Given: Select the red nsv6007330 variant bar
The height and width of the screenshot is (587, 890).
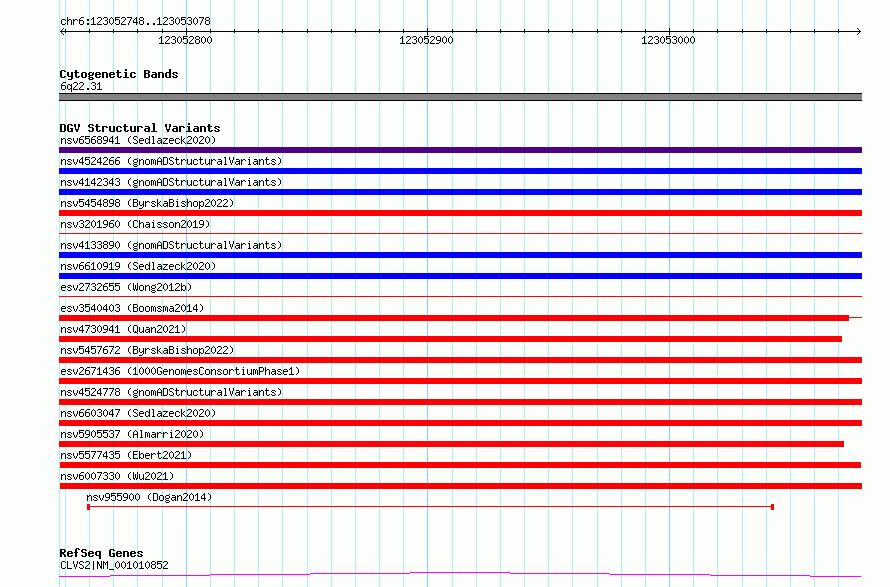Looking at the screenshot, I should pyautogui.click(x=460, y=486).
